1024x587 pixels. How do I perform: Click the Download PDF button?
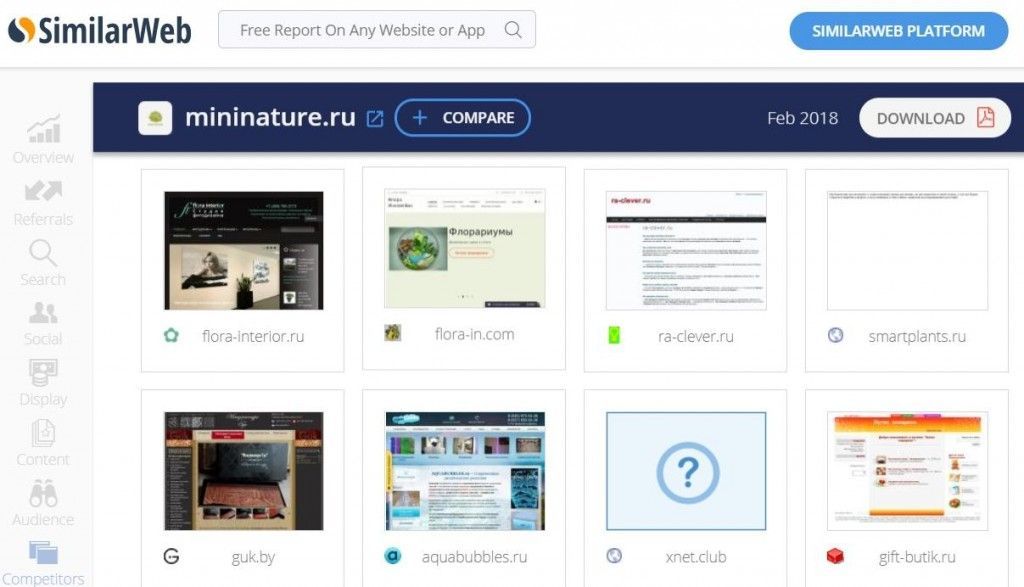(x=934, y=118)
